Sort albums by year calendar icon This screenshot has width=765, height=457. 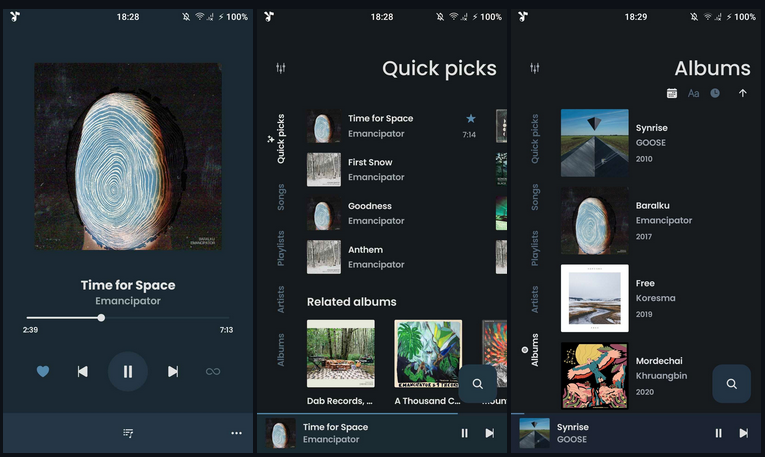(672, 93)
